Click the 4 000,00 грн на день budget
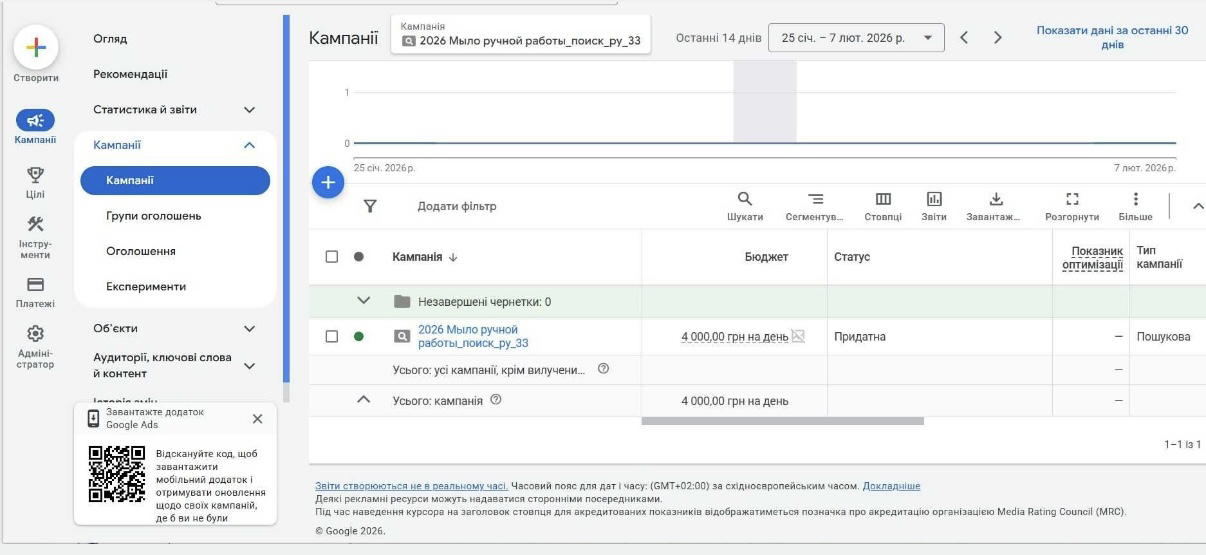Image resolution: width=1206 pixels, height=555 pixels. click(x=734, y=337)
